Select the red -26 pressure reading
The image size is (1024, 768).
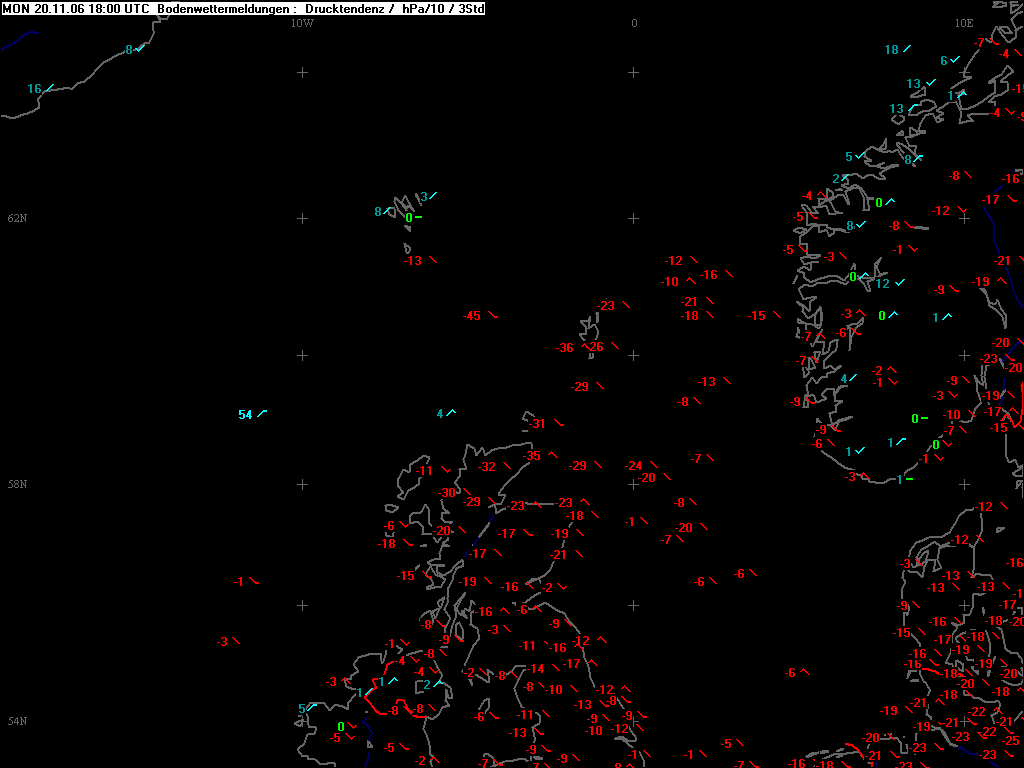(595, 347)
